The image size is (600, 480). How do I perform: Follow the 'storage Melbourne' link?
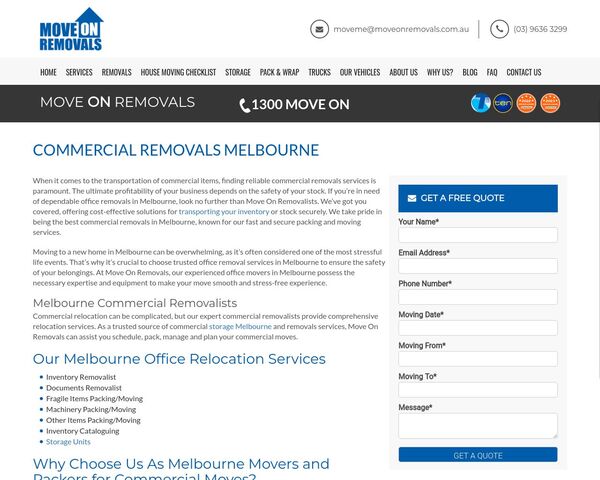point(240,326)
